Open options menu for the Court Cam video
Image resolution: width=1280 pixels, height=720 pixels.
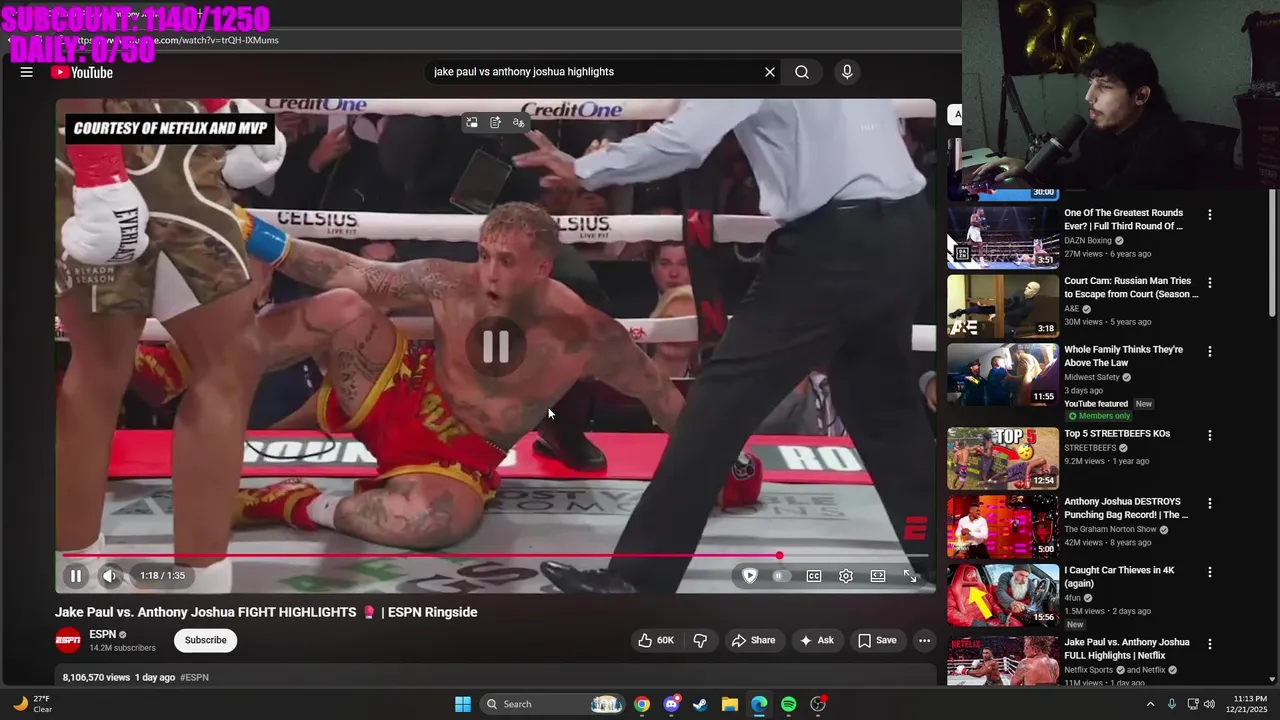[x=1210, y=283]
